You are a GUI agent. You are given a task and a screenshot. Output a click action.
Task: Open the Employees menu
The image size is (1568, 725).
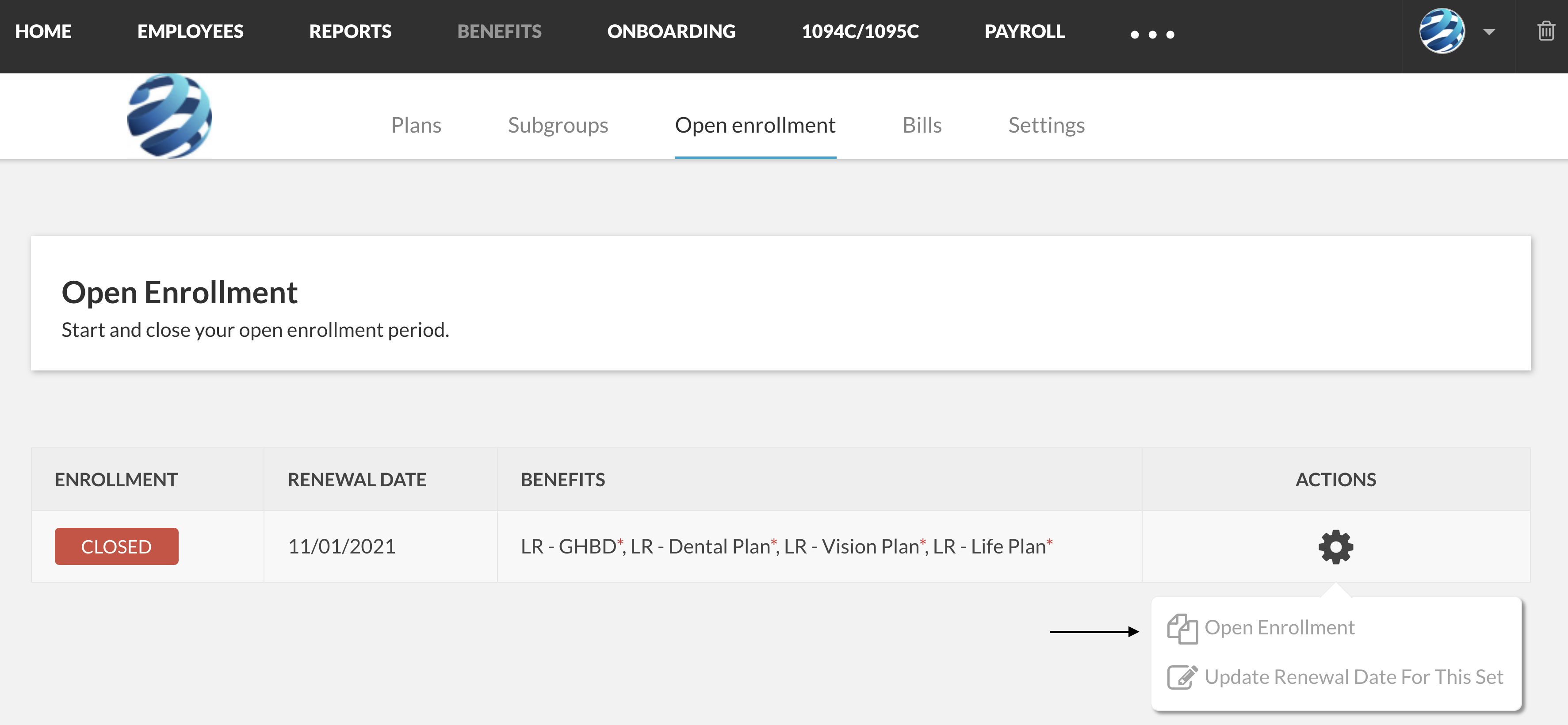tap(190, 31)
